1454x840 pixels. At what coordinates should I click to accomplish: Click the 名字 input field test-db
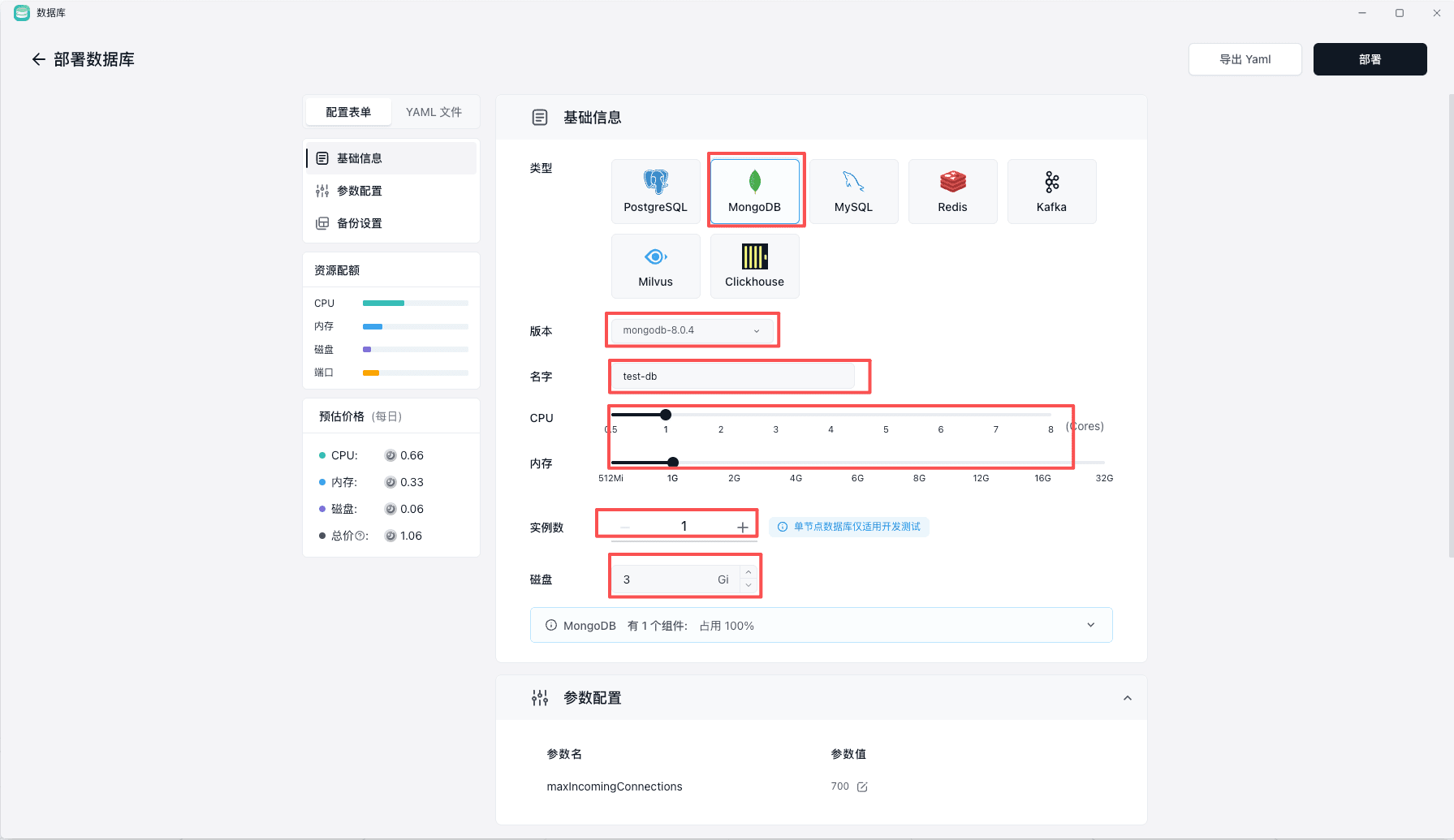pyautogui.click(x=732, y=377)
